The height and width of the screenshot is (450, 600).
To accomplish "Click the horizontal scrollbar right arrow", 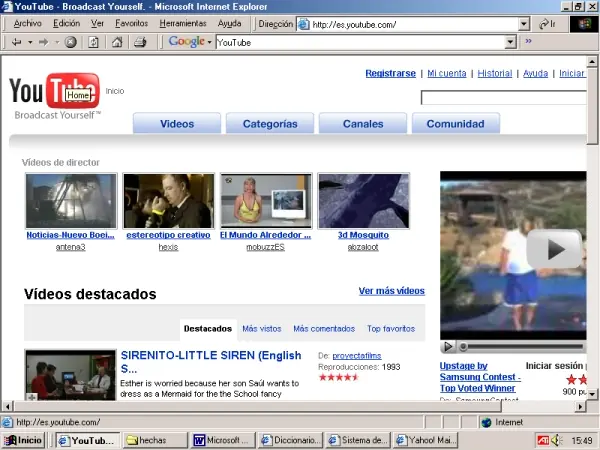I will click(x=580, y=406).
